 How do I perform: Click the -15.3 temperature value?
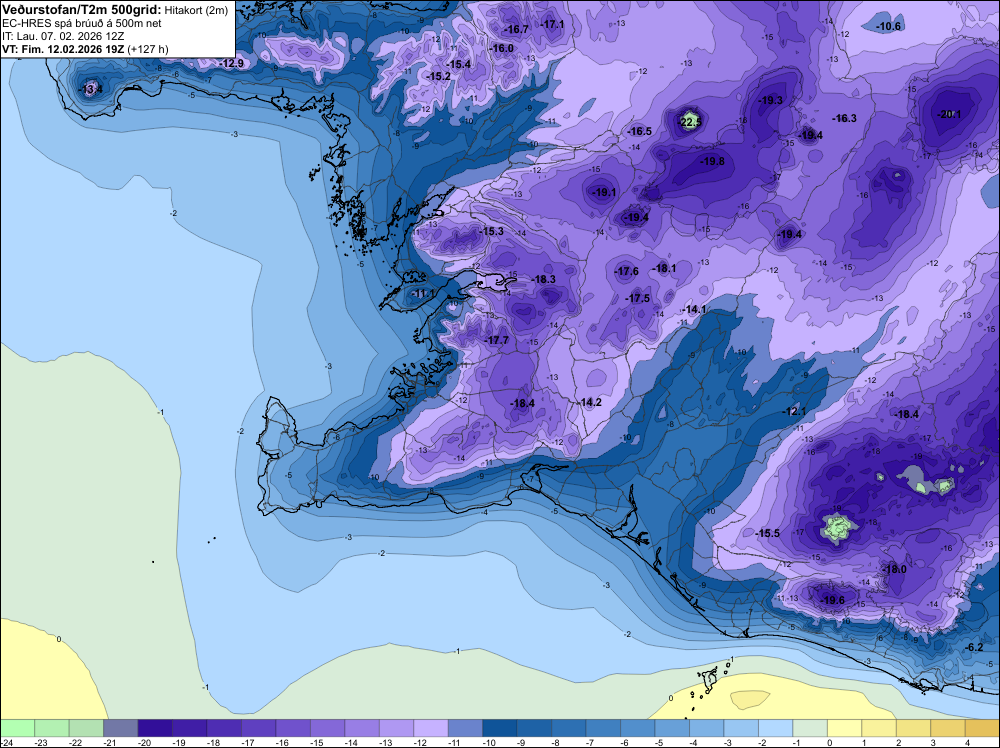[x=491, y=231]
